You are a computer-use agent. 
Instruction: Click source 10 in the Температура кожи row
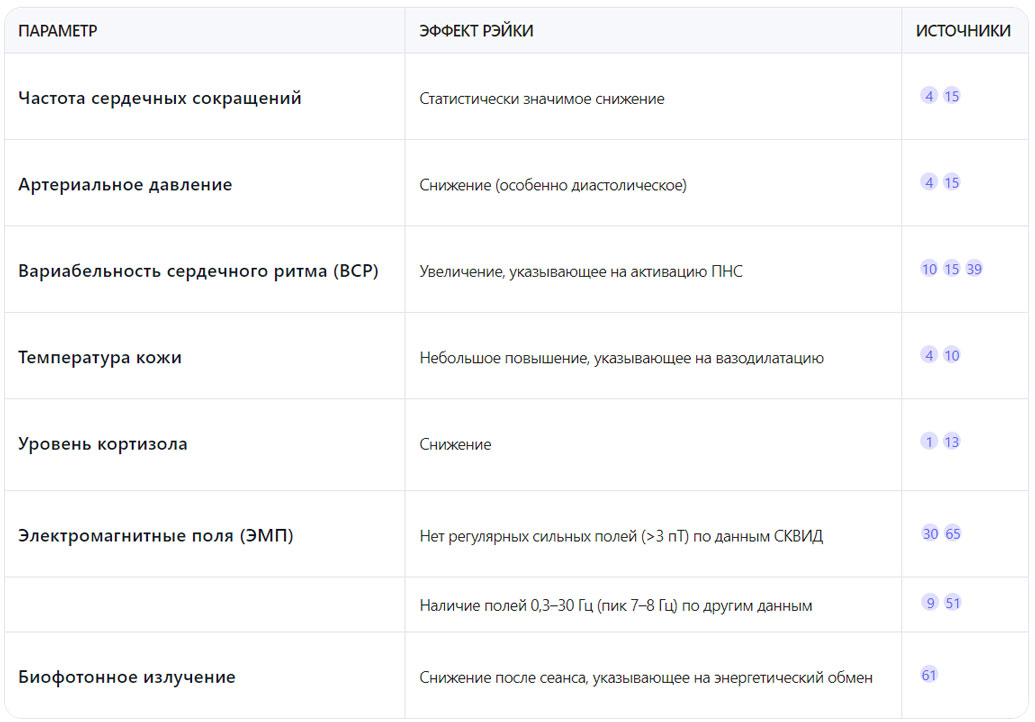[952, 355]
